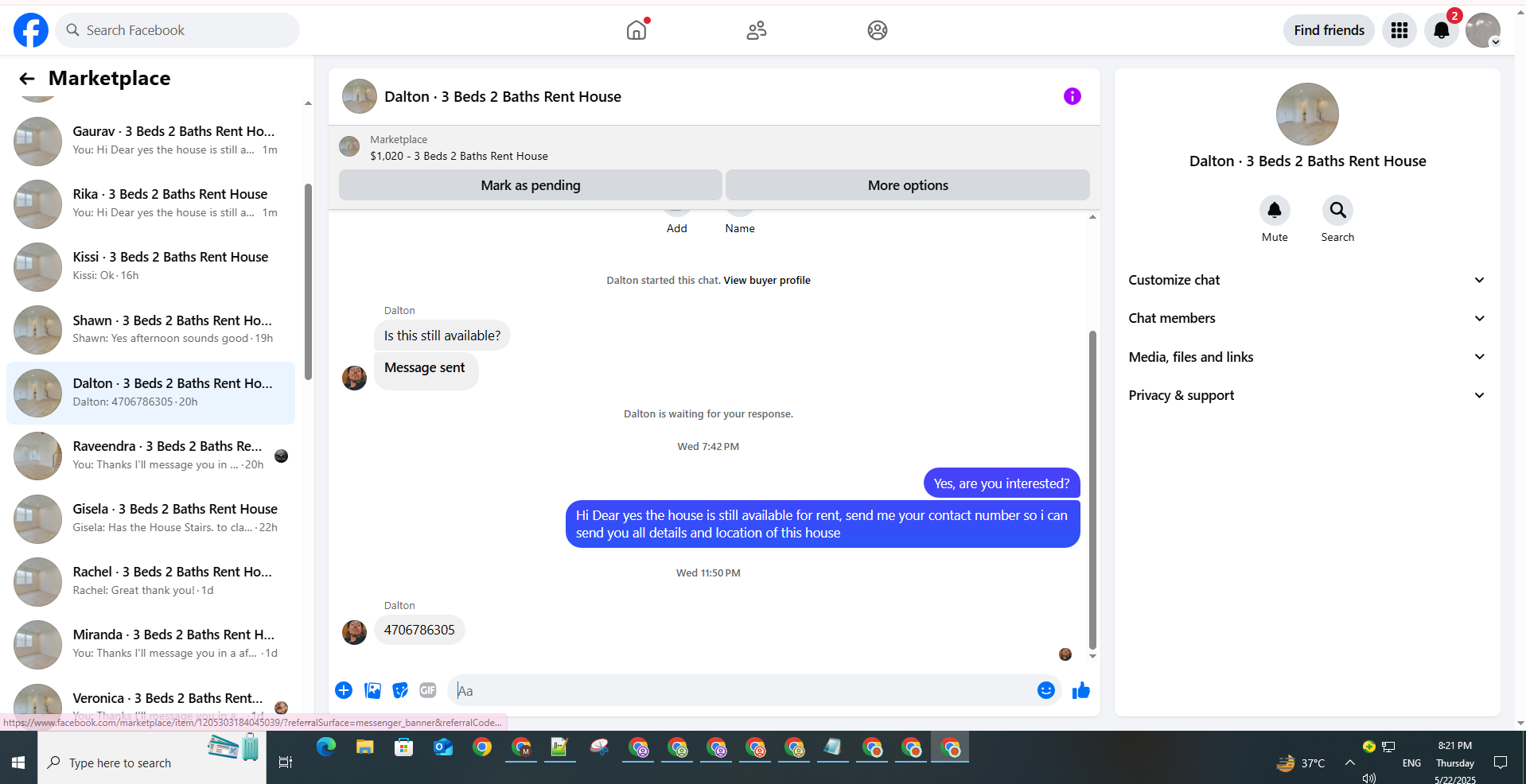1526x784 pixels.
Task: Open Rika's rent house conversation
Action: tap(151, 204)
